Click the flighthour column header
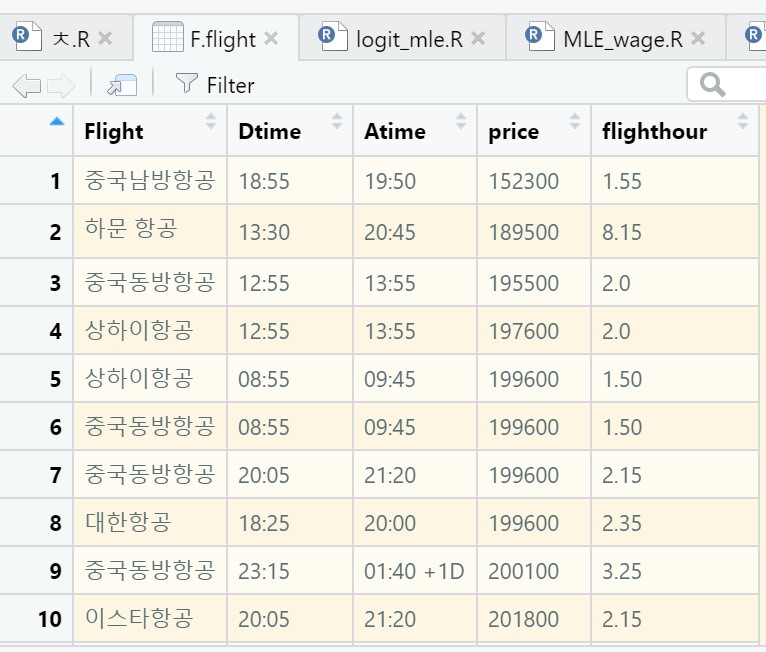The width and height of the screenshot is (766, 652). pos(675,131)
